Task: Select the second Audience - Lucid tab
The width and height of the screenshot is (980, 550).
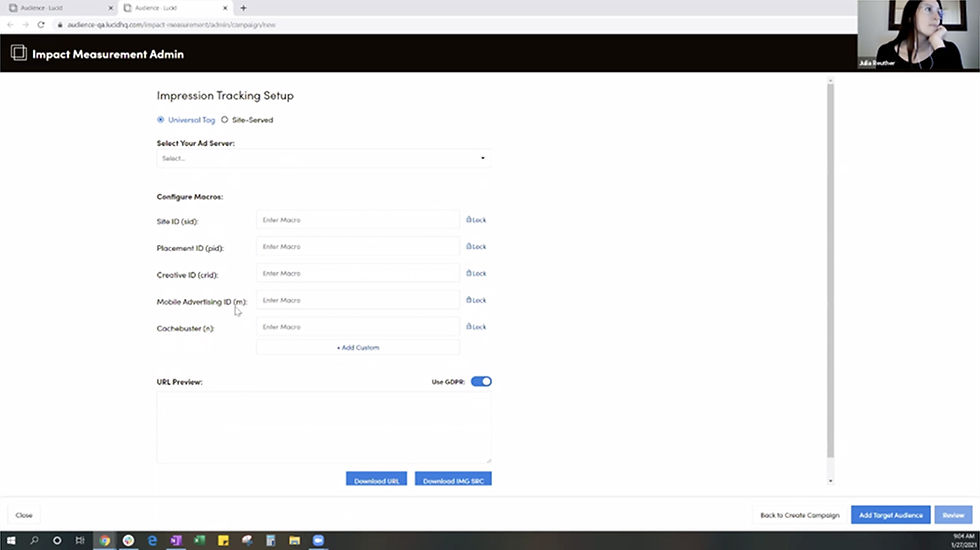Action: pos(174,8)
